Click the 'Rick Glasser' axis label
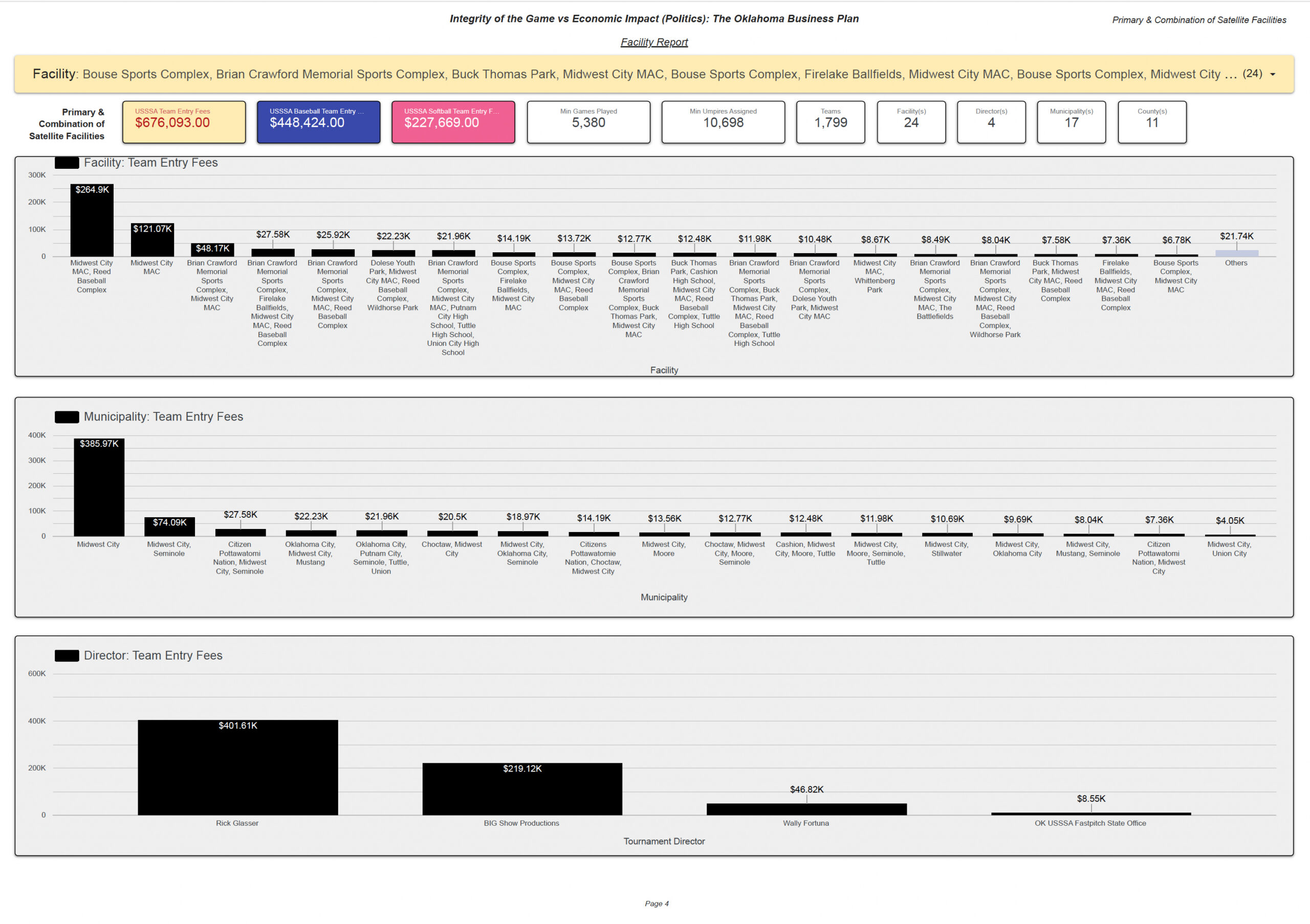The height and width of the screenshot is (924, 1310). pos(237,823)
